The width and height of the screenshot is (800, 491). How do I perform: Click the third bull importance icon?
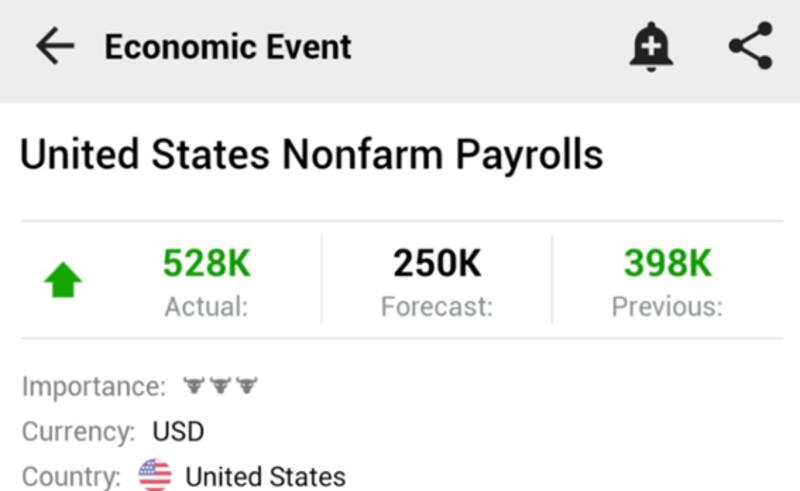246,385
